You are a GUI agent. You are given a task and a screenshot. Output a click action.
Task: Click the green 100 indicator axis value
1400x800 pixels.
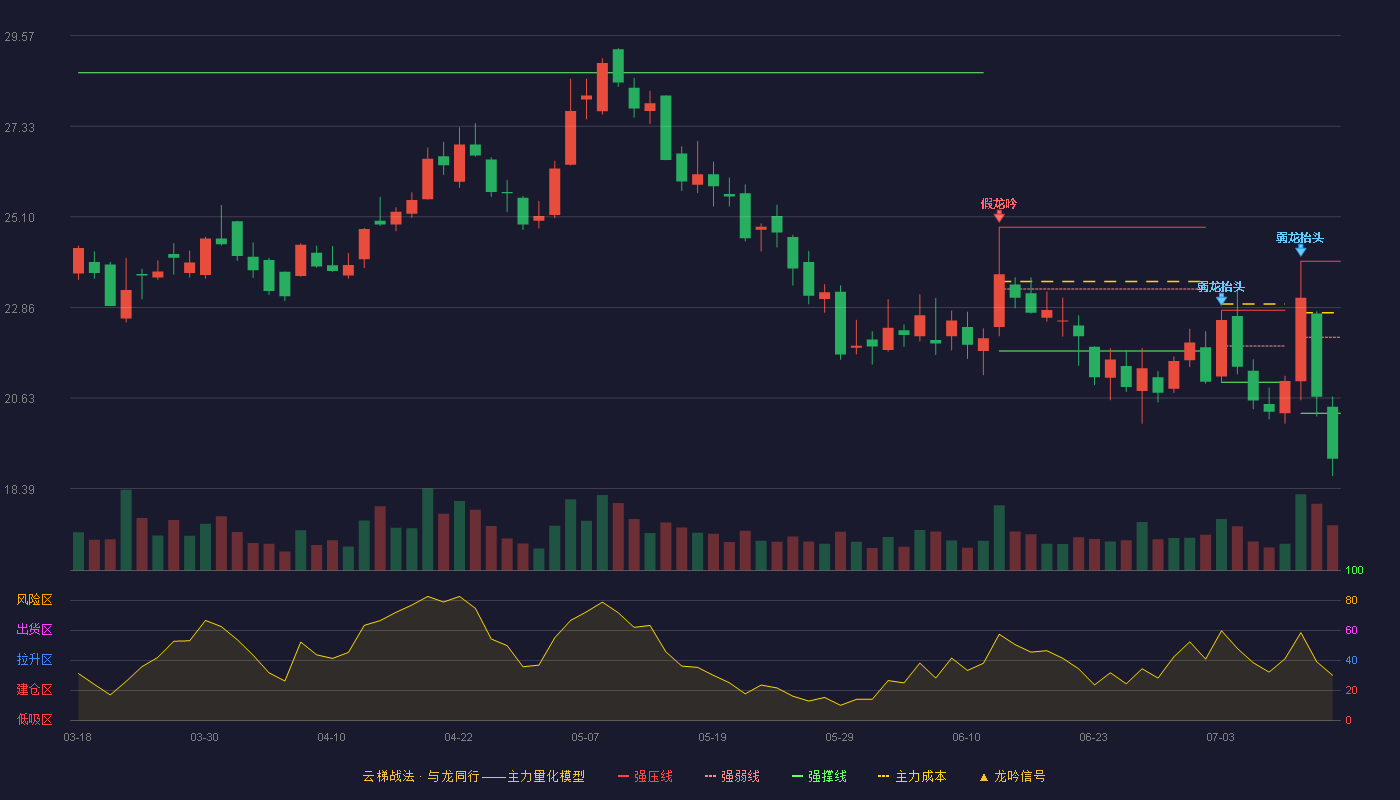tap(1354, 571)
